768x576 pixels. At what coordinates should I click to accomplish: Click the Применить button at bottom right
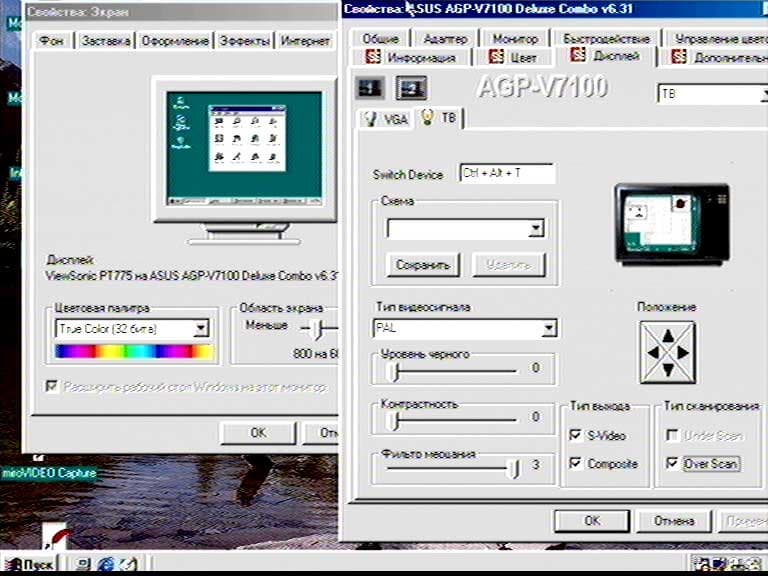pos(743,521)
